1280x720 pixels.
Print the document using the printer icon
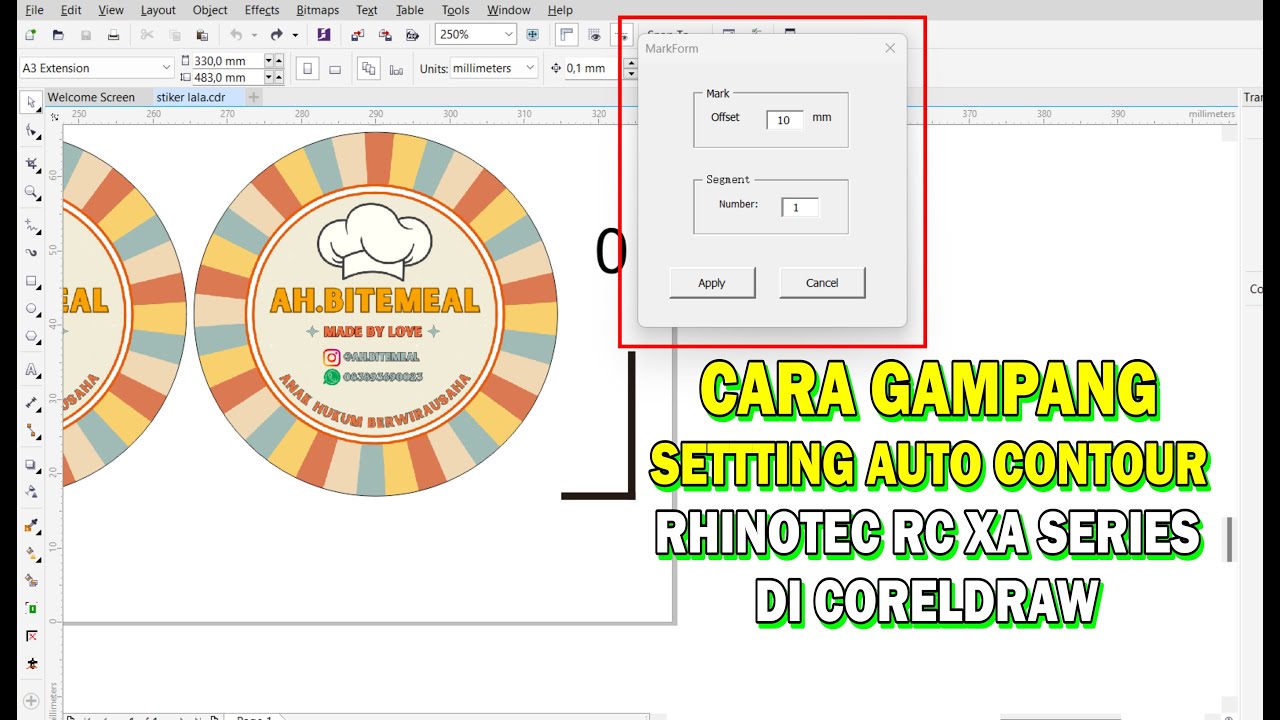[114, 35]
